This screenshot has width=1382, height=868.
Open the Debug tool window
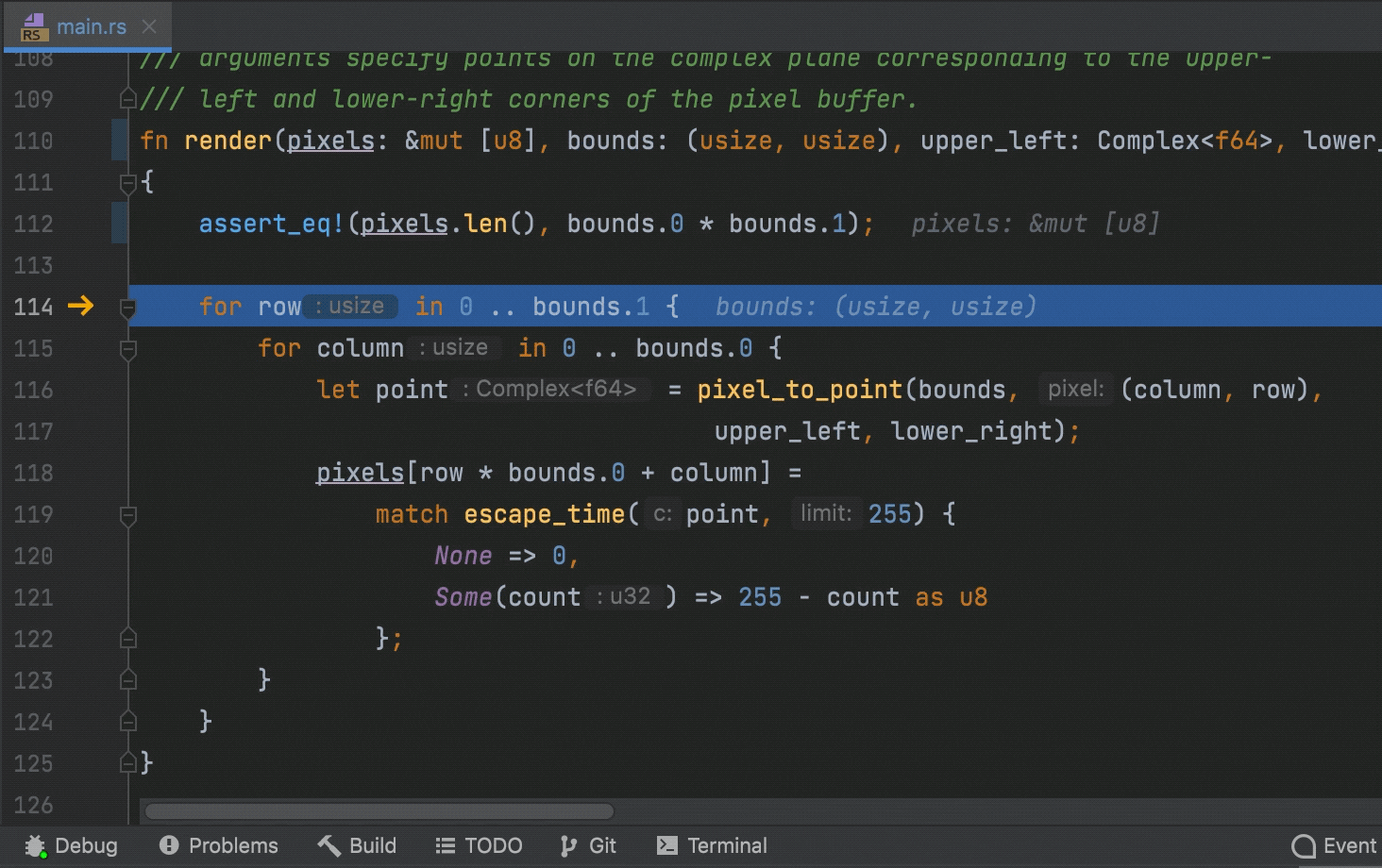70,845
